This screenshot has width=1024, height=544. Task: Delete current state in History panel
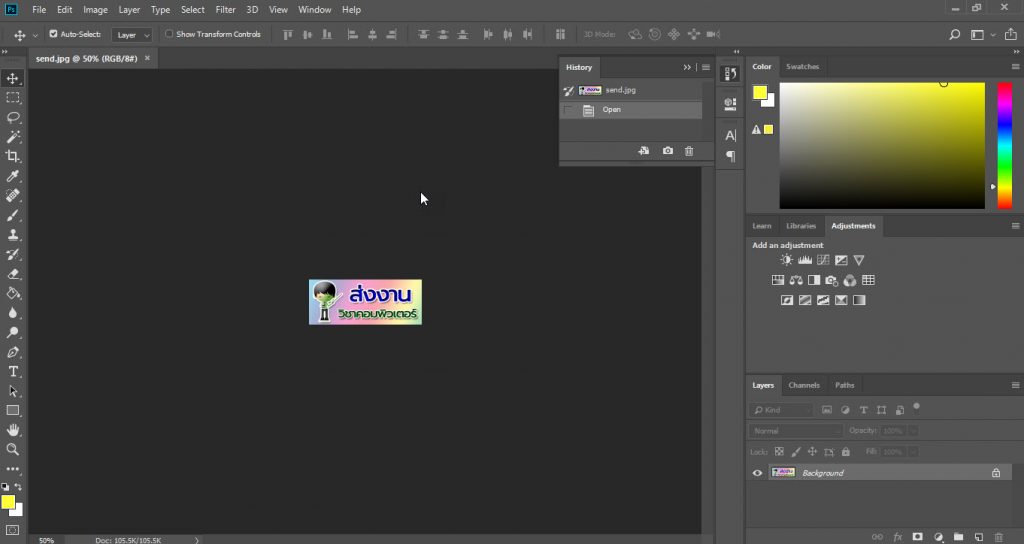pyautogui.click(x=688, y=151)
